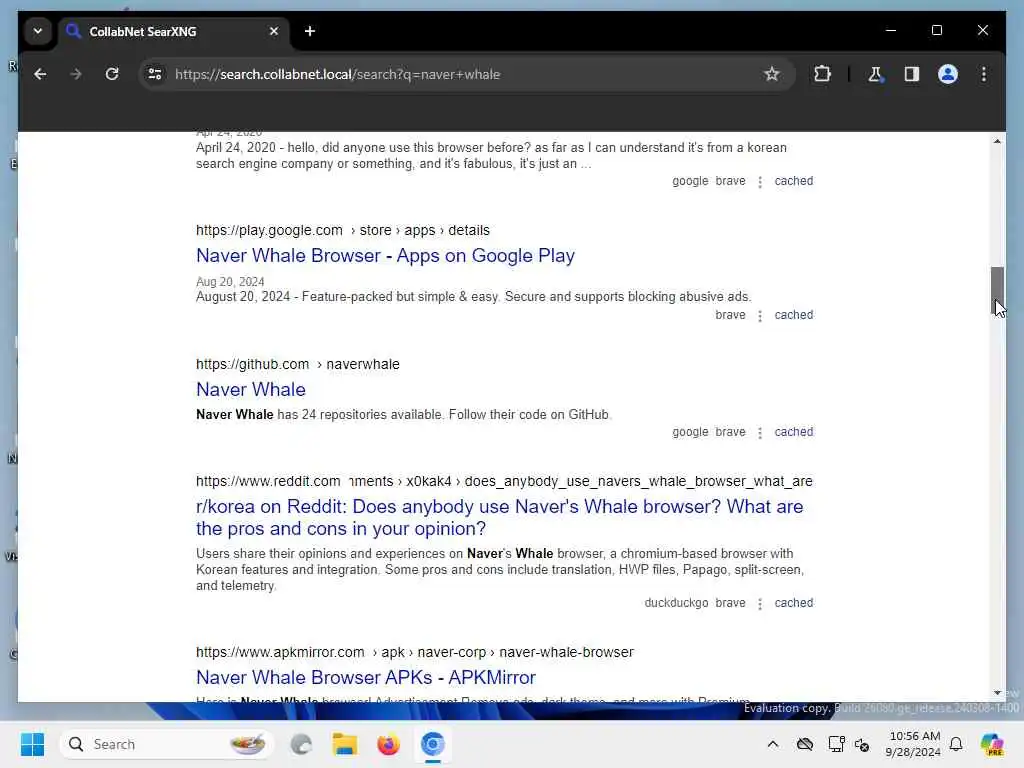The height and width of the screenshot is (768, 1024).
Task: Toggle the browser side panel
Action: 912,74
